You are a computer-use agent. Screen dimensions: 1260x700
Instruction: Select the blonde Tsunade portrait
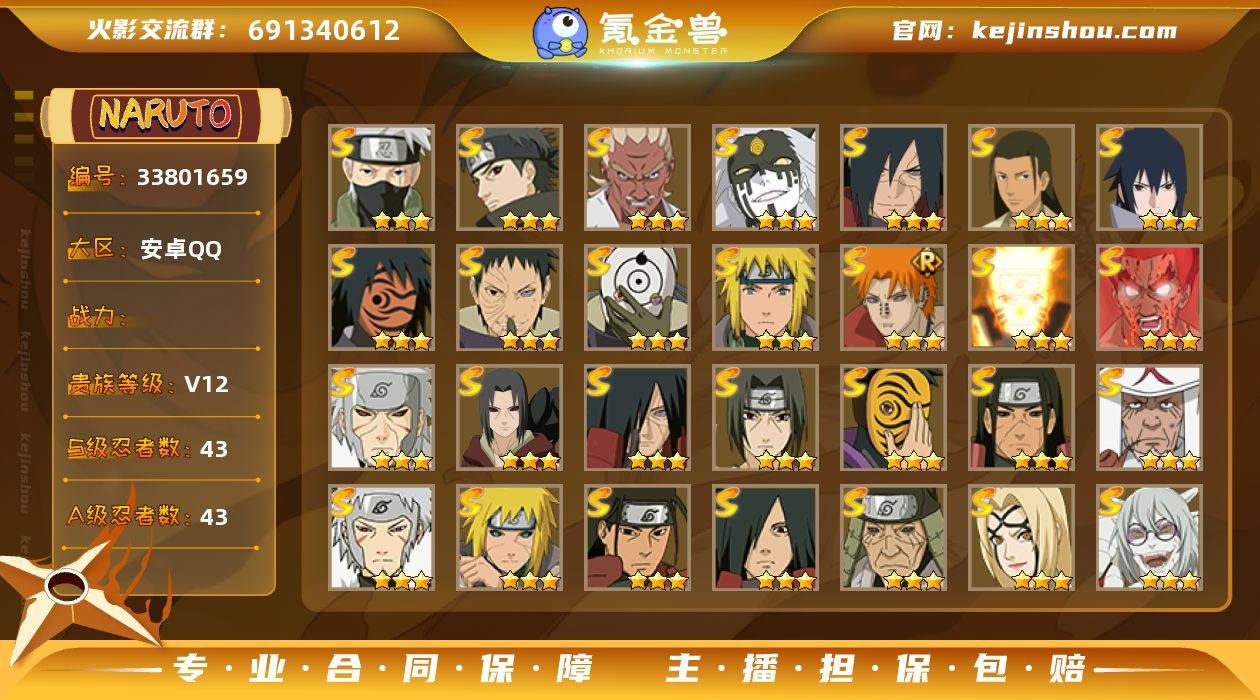click(x=1021, y=538)
